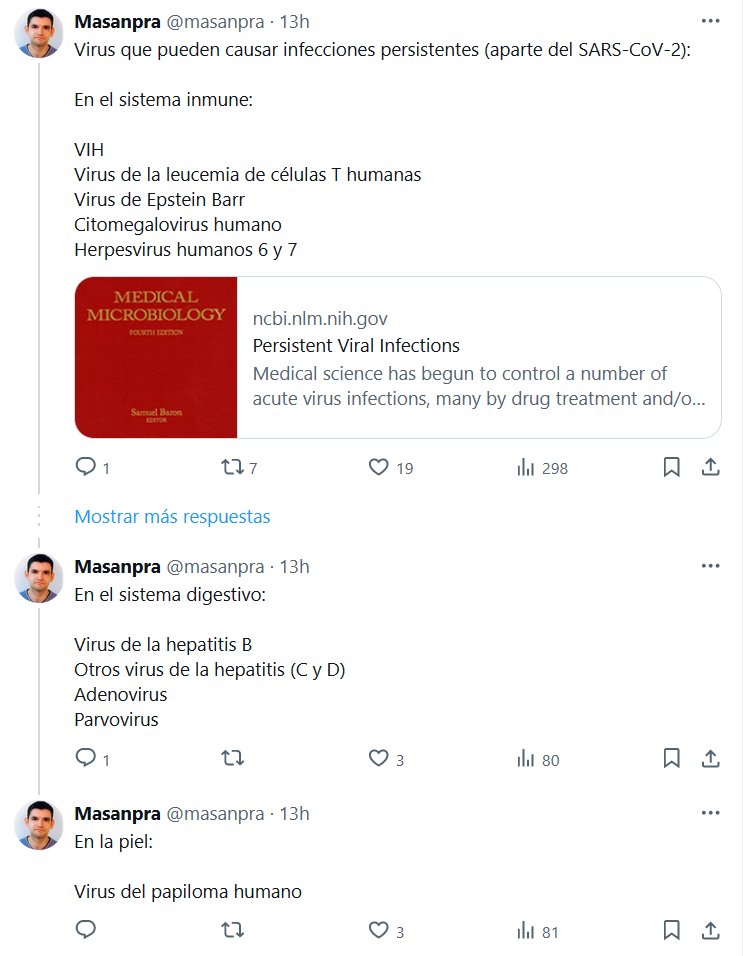Click Masanpra avatar on digestive tweet
750x956 pixels.
(x=39, y=579)
